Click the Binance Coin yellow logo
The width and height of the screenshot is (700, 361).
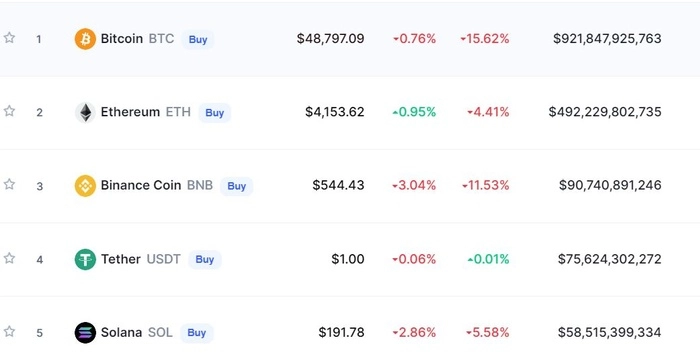[85, 186]
